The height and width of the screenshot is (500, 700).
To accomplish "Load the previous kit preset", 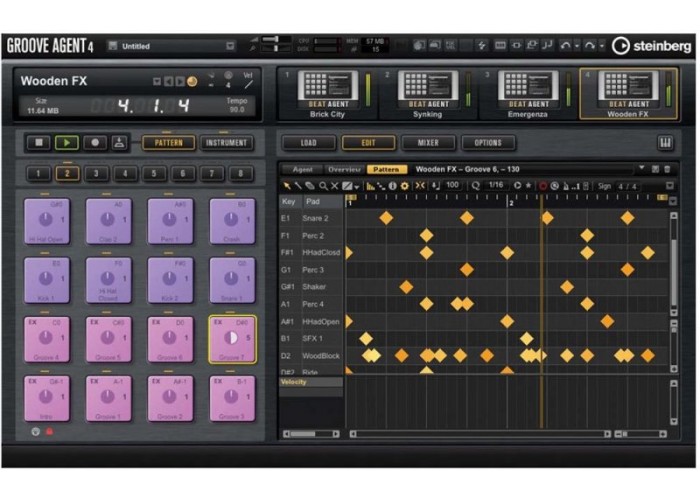I will click(x=168, y=82).
